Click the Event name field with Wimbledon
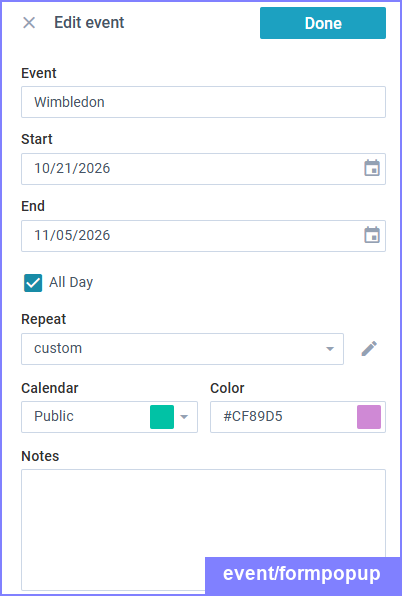402x596 pixels. 203,102
